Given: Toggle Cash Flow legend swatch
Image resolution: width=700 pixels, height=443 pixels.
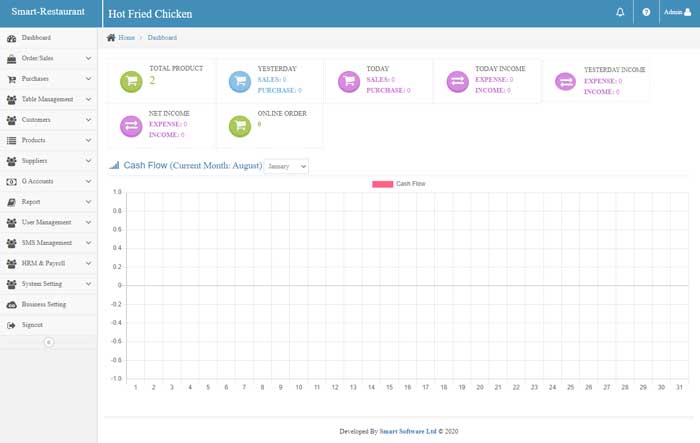Looking at the screenshot, I should point(382,184).
